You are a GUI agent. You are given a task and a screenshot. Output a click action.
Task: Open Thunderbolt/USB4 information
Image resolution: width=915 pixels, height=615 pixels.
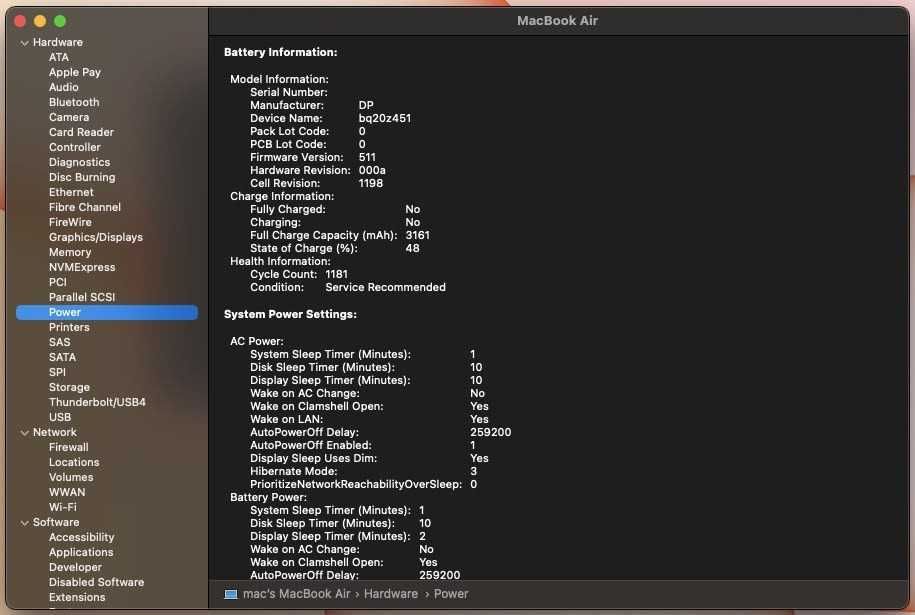tap(97, 402)
